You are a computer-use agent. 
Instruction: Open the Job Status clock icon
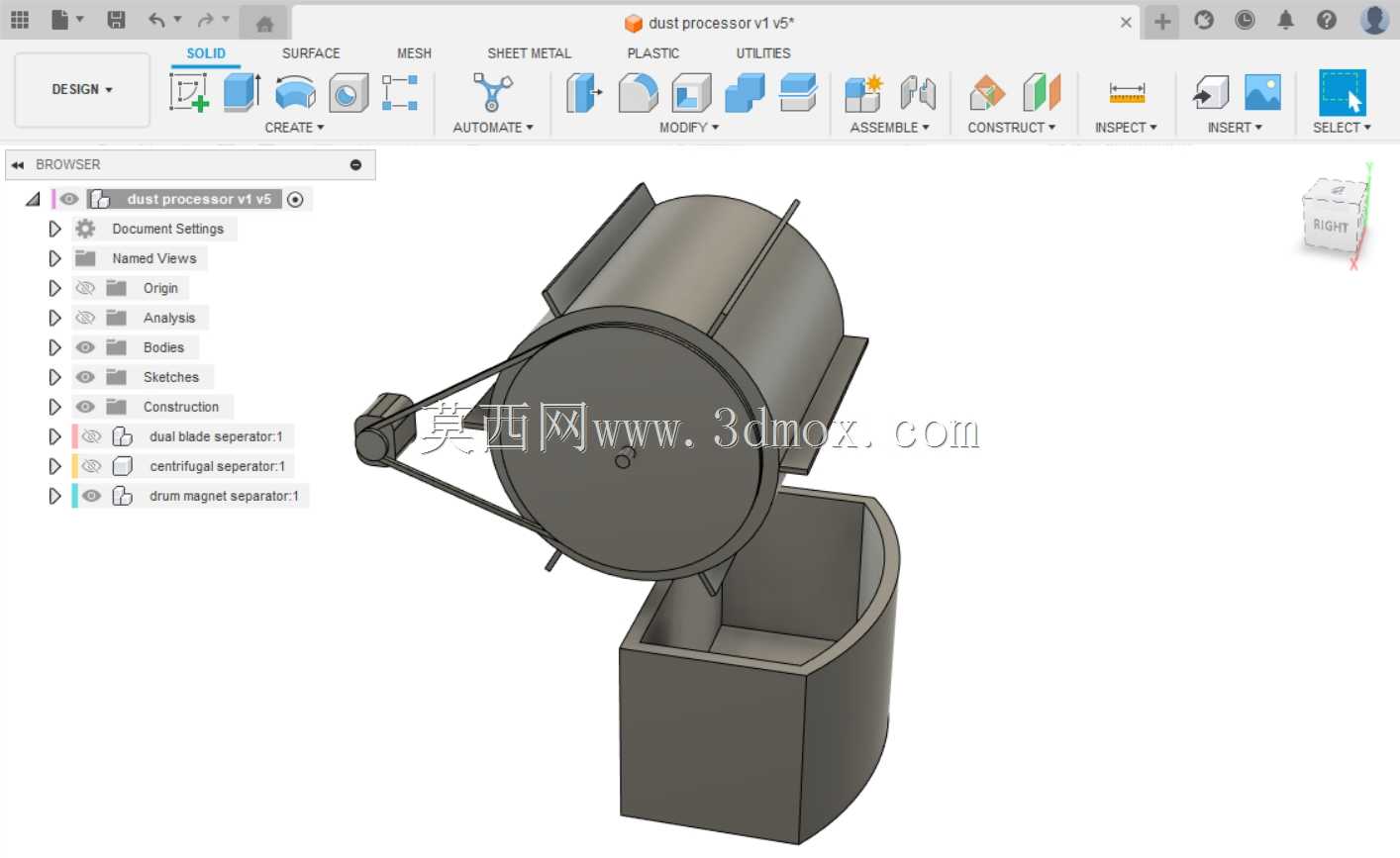pos(1245,20)
